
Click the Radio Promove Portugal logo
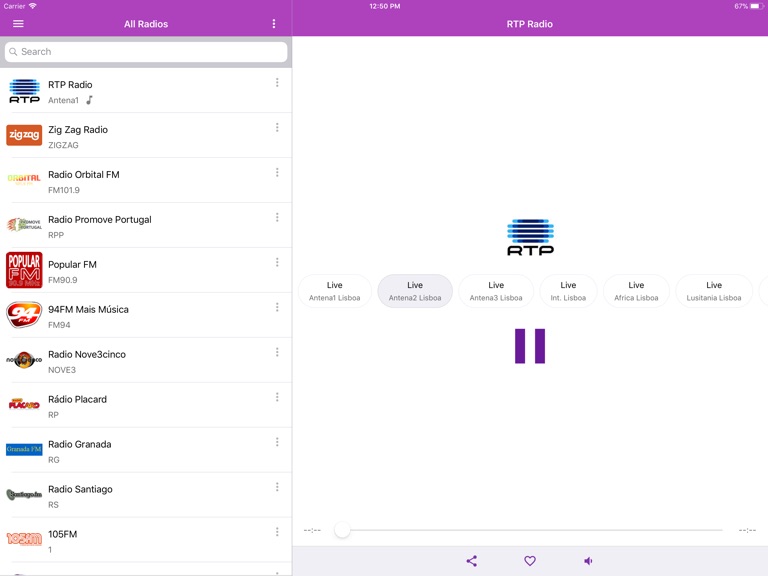[x=24, y=225]
